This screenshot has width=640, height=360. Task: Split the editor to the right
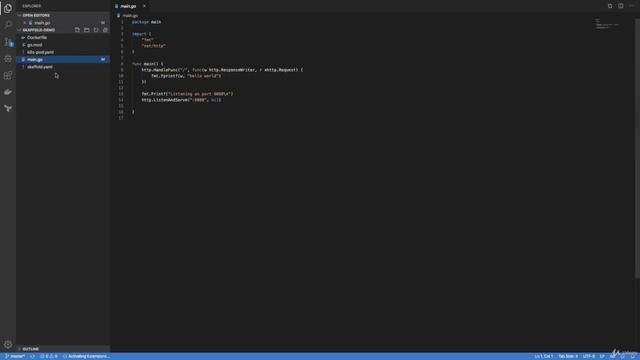pyautogui.click(x=620, y=6)
